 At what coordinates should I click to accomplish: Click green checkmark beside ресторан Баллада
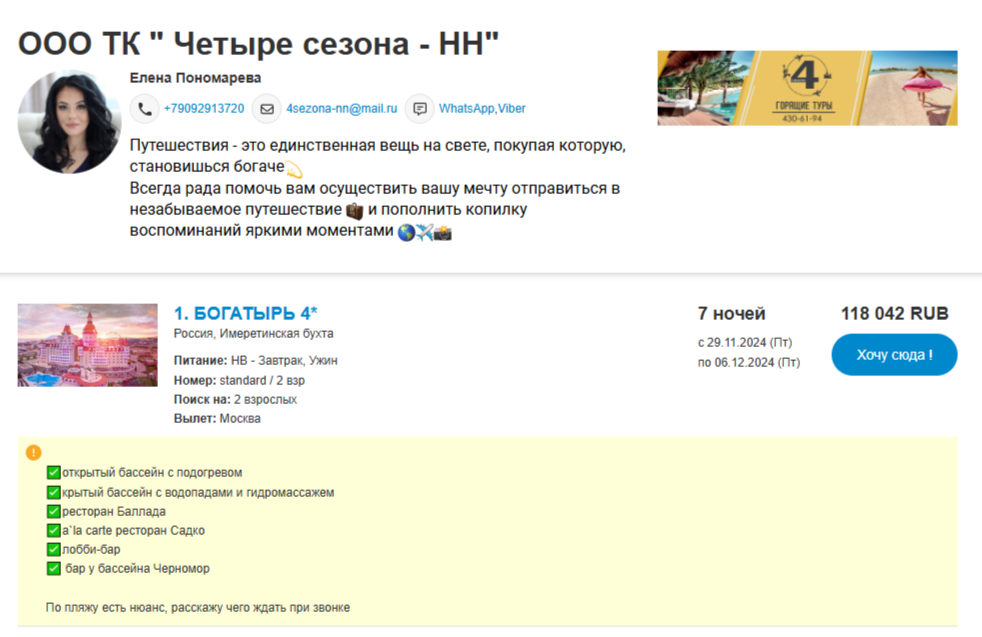point(54,511)
